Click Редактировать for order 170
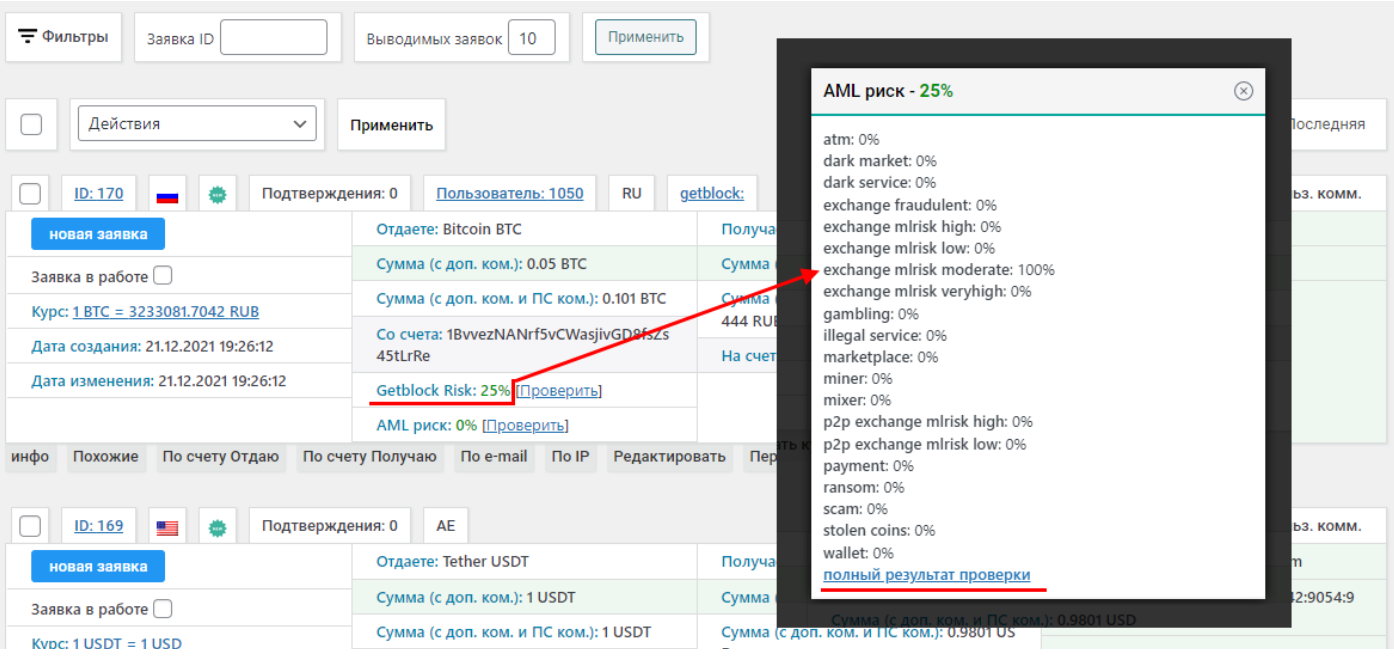The image size is (1394, 664). [x=669, y=457]
